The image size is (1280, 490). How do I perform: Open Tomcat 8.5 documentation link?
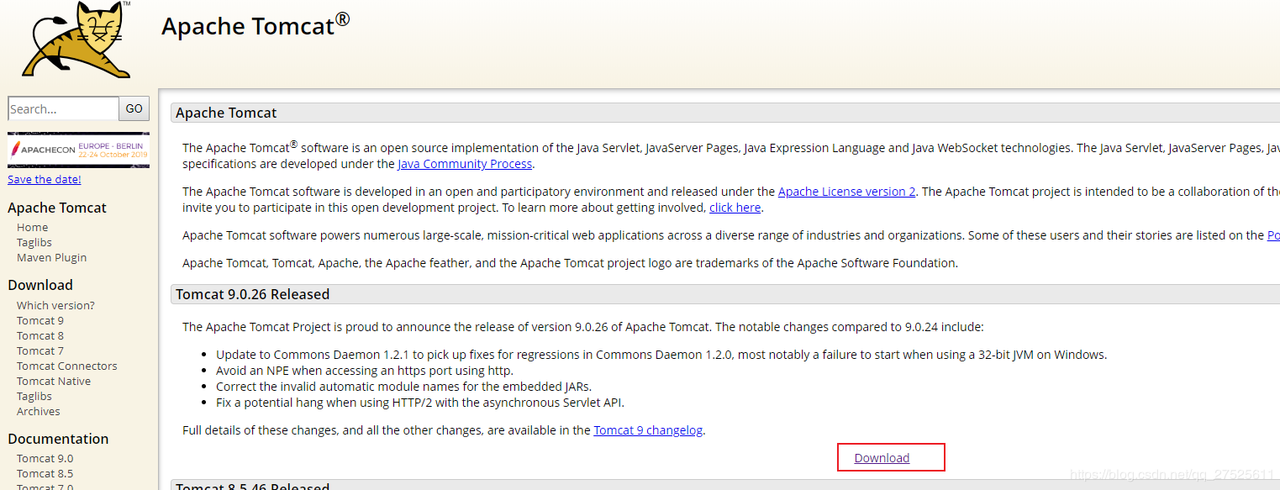pos(44,473)
